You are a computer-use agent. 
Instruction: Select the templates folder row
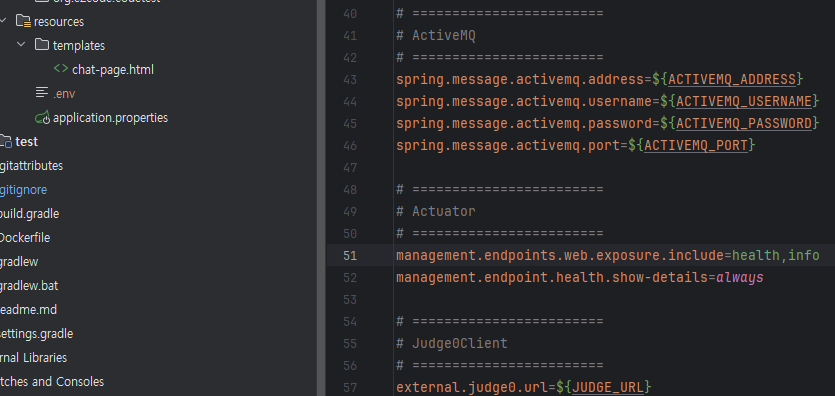[x=79, y=45]
